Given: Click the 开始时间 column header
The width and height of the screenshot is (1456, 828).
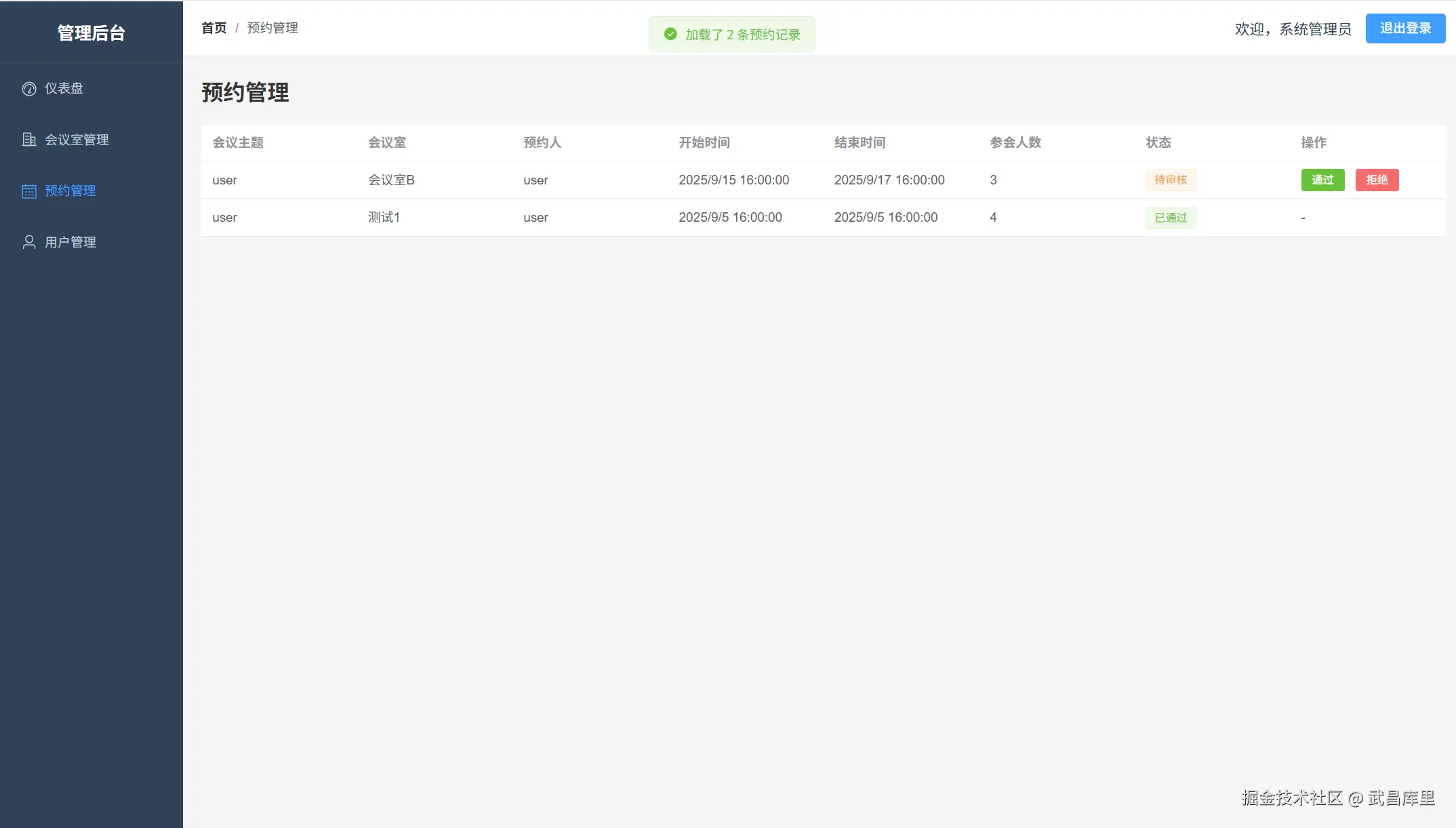Looking at the screenshot, I should [x=704, y=142].
